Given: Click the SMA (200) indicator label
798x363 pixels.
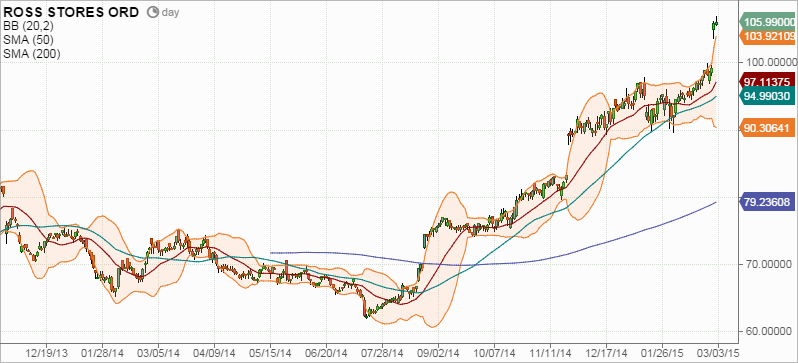Looking at the screenshot, I should [32, 53].
